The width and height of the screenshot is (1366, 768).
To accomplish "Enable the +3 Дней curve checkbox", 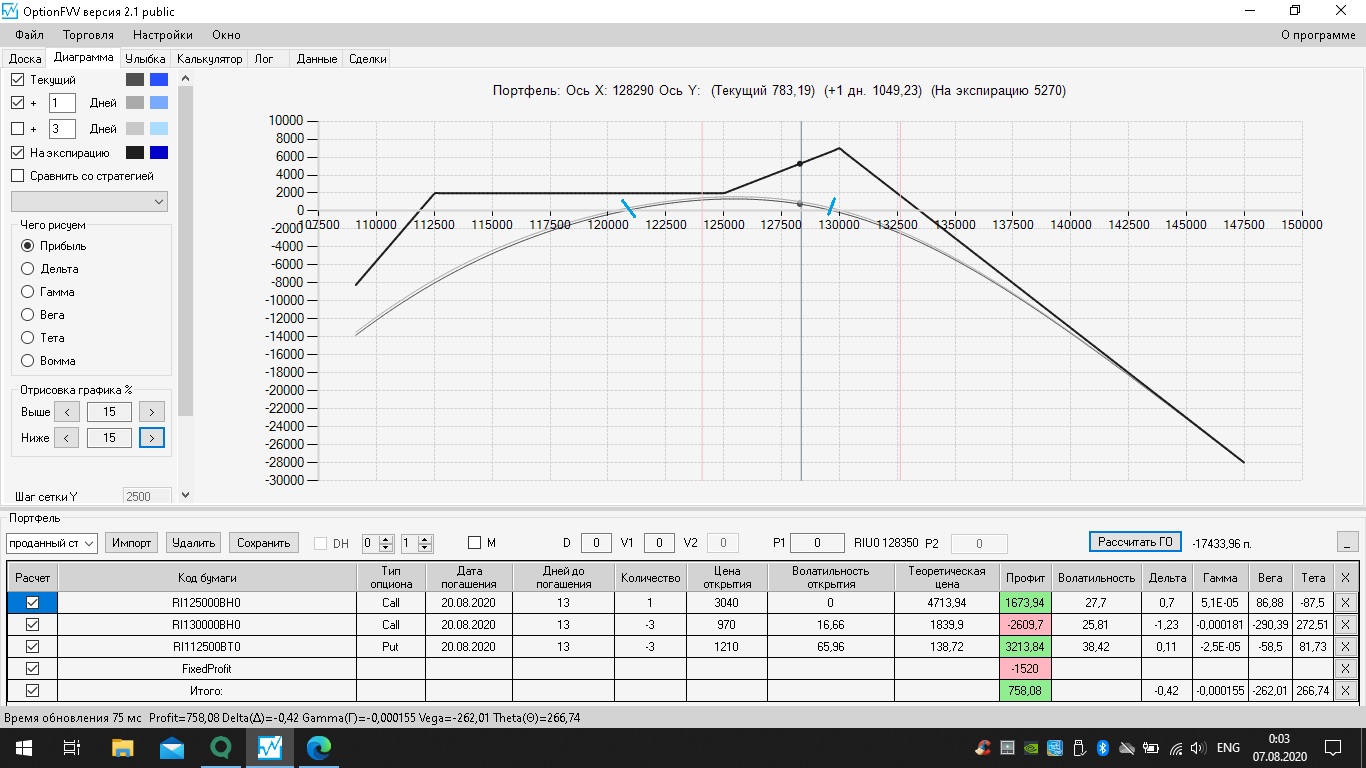I will (x=17, y=128).
